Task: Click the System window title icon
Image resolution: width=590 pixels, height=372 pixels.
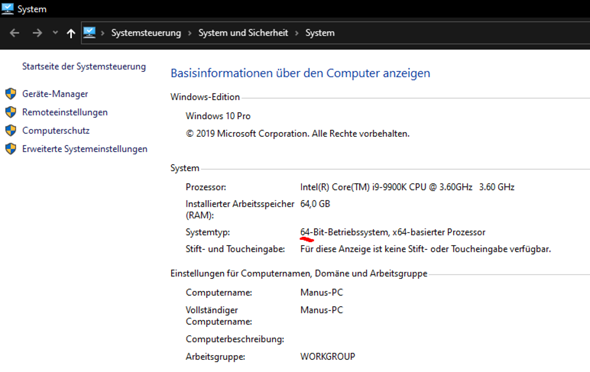Action: 8,9
